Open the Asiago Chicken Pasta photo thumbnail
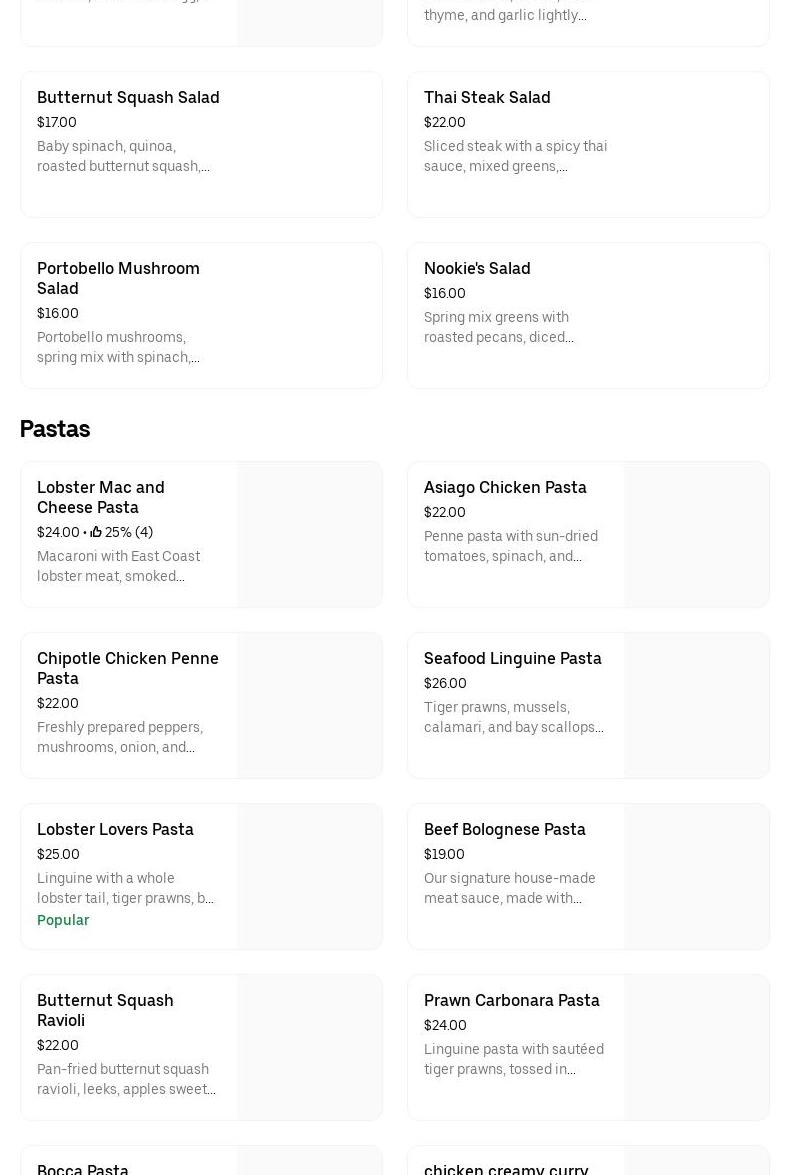Viewport: 804px width, 1175px height. point(696,534)
